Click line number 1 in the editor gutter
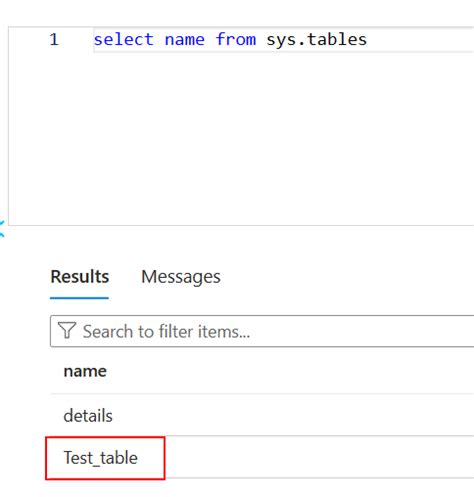The height and width of the screenshot is (497, 474). (54, 39)
